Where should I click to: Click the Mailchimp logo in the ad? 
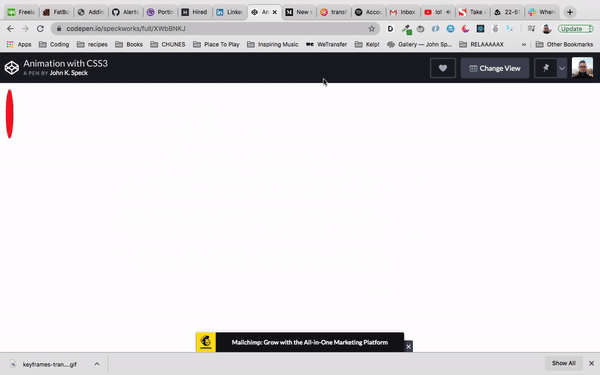pyautogui.click(x=206, y=342)
